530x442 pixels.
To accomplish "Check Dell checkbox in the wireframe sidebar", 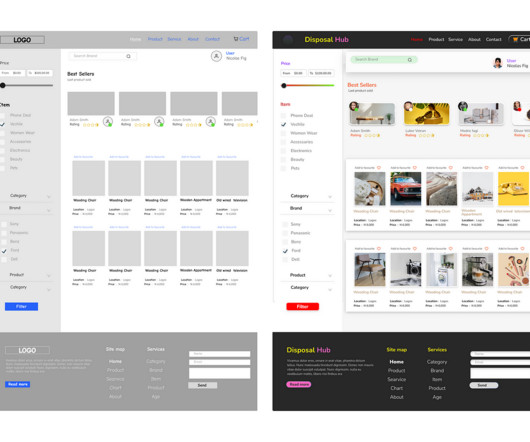I will click(x=4, y=259).
